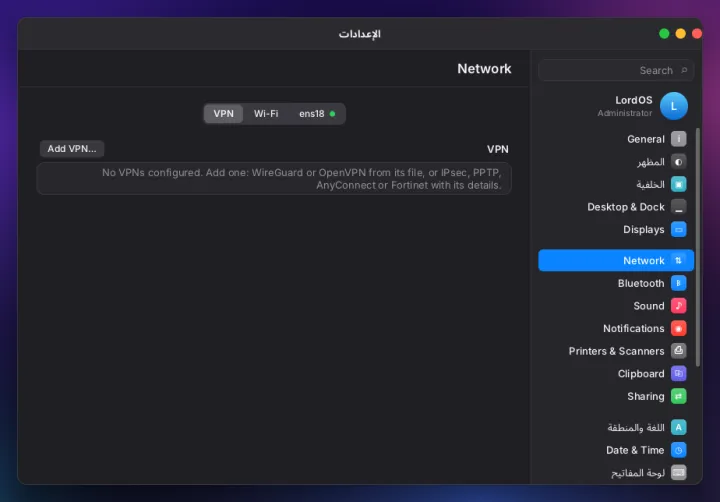
Task: Select Bluetooth label in the sidebar
Action: [641, 283]
